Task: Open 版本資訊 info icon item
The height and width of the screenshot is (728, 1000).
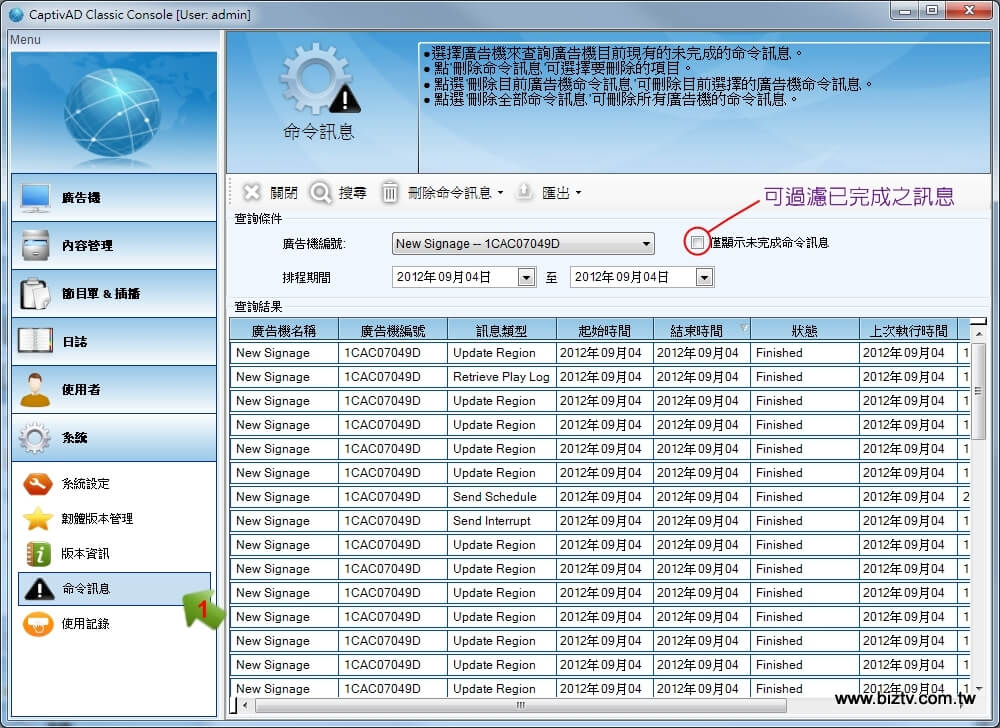Action: (x=38, y=554)
